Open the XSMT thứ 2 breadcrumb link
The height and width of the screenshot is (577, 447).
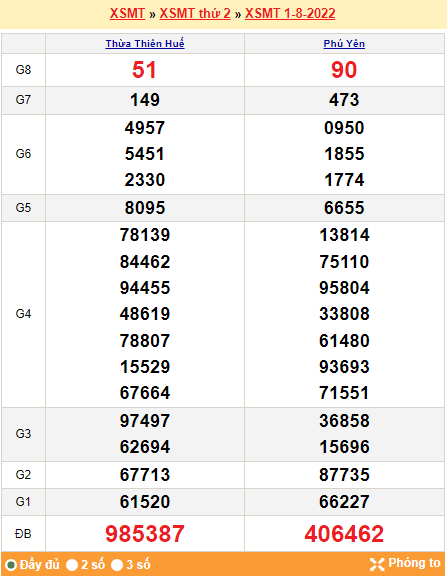point(195,13)
